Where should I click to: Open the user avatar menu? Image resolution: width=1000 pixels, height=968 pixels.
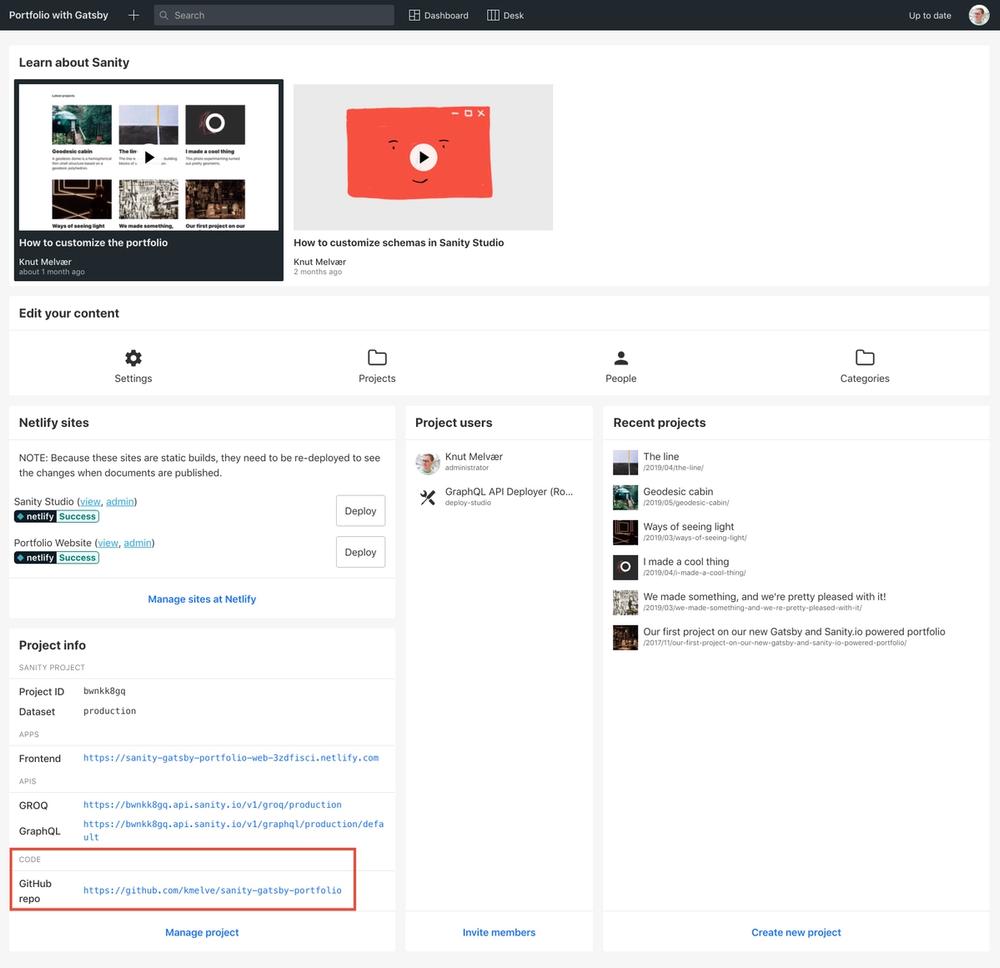tap(978, 15)
